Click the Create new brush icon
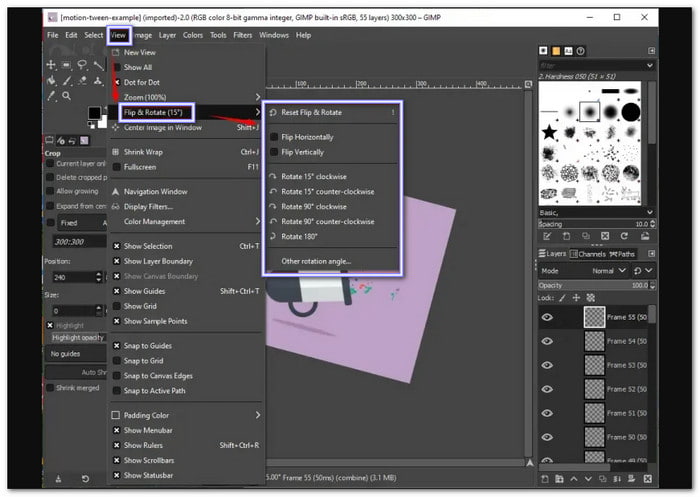The width and height of the screenshot is (700, 497). click(566, 236)
